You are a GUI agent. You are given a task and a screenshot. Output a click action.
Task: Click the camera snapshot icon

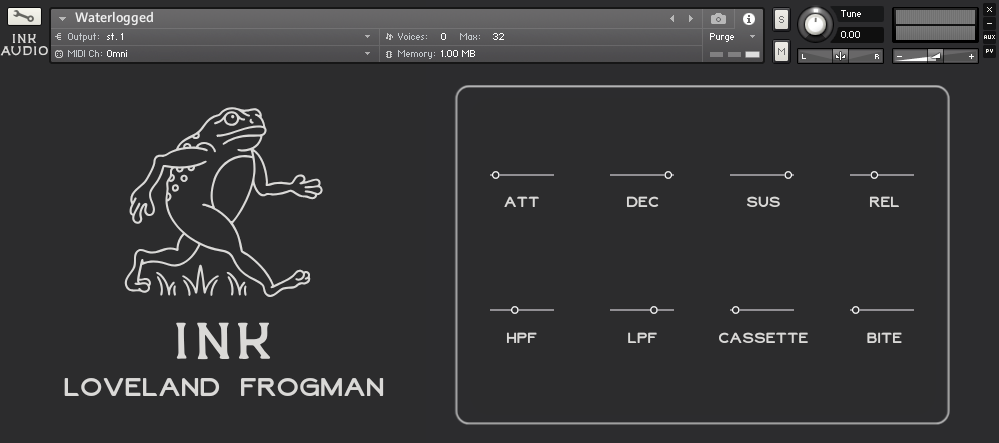[x=718, y=19]
